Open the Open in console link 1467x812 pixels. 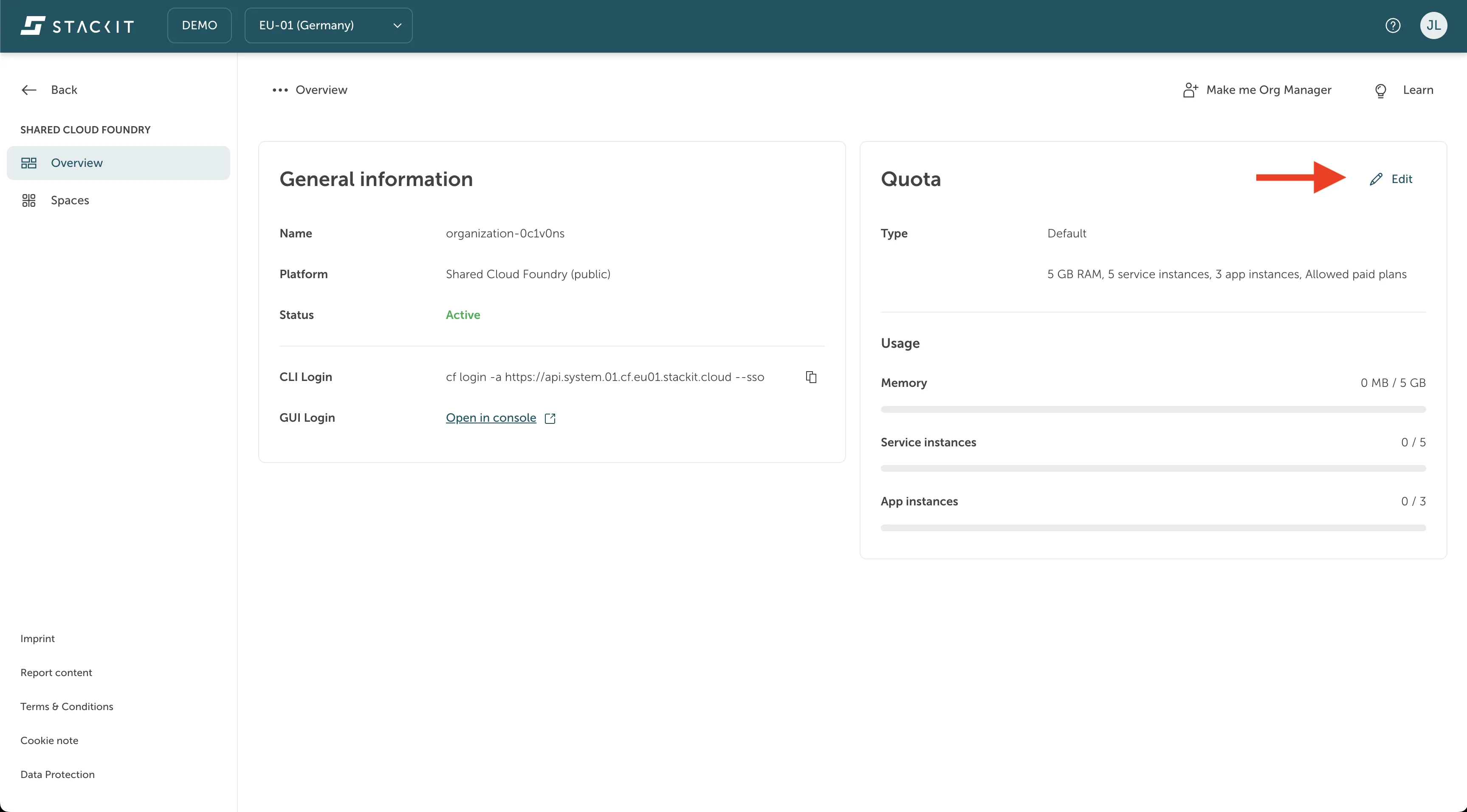[x=491, y=418]
